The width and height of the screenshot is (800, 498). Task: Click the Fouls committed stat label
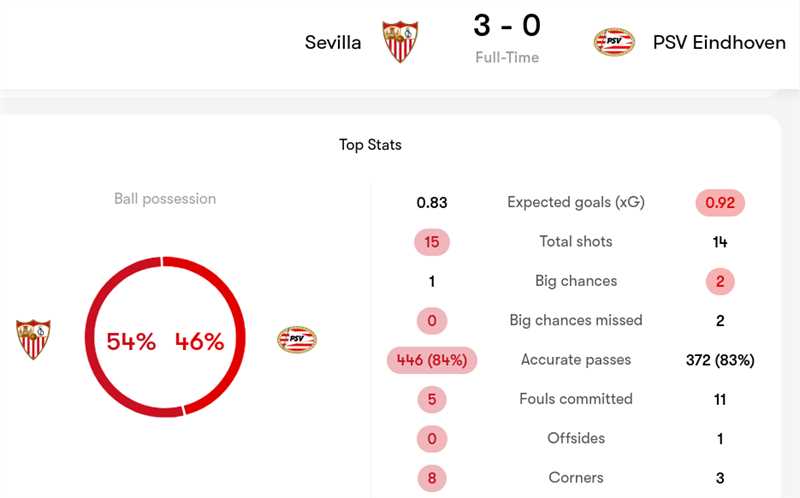pyautogui.click(x=575, y=399)
